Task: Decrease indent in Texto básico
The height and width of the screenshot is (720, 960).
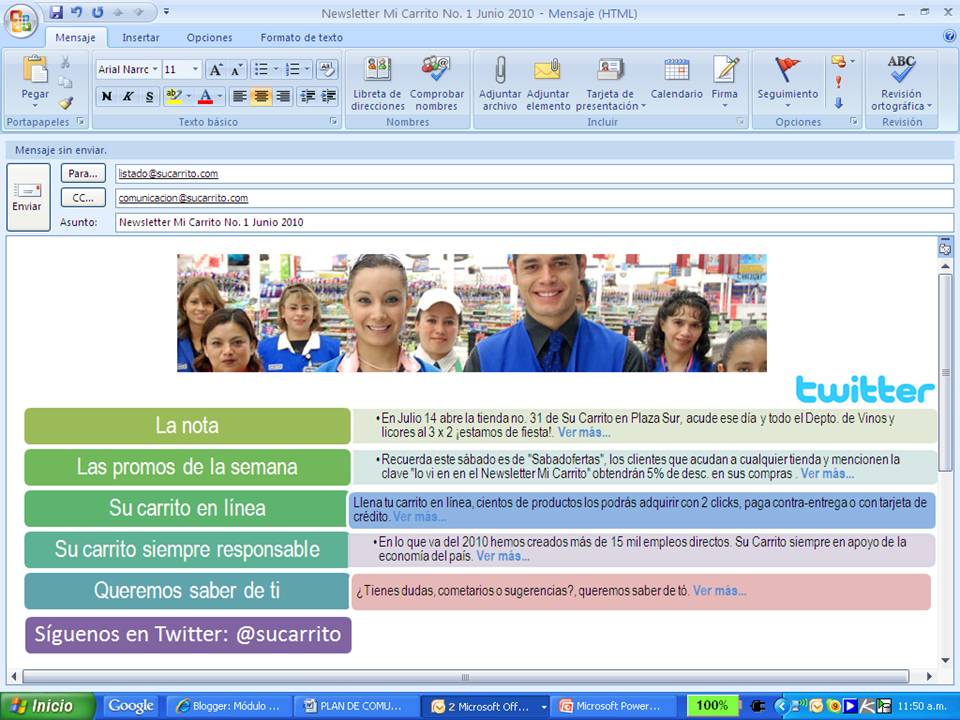Action: click(307, 96)
